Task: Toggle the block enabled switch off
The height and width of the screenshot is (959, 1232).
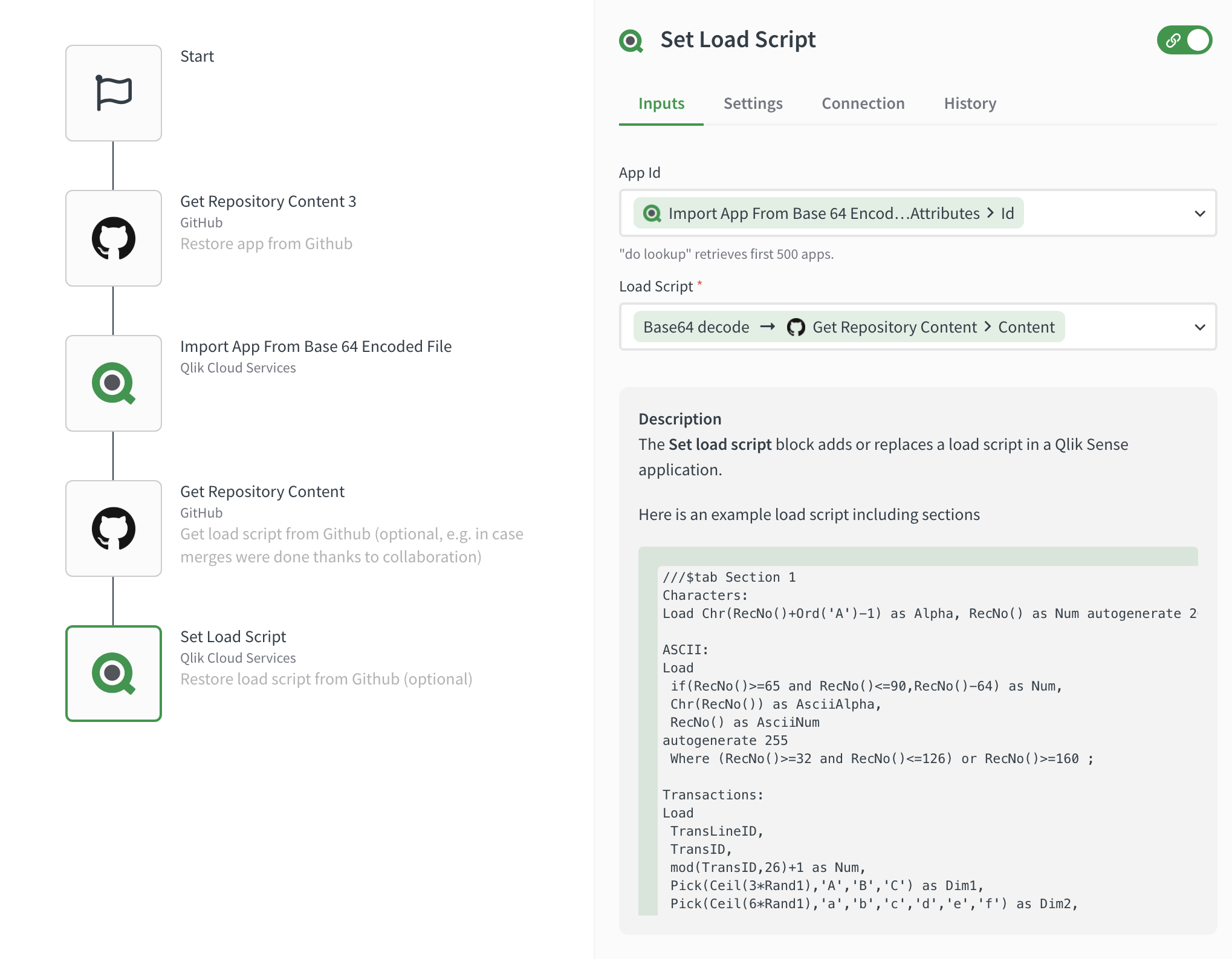Action: [1184, 41]
